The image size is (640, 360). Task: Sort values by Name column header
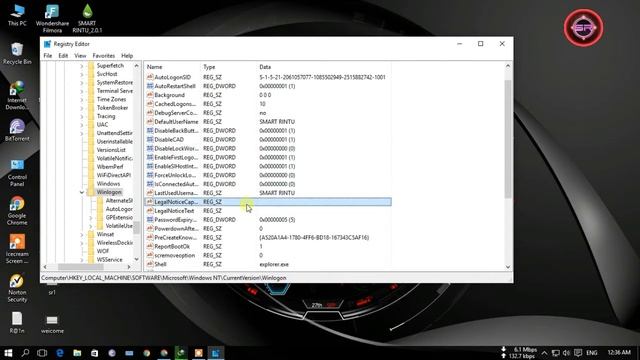click(x=172, y=67)
